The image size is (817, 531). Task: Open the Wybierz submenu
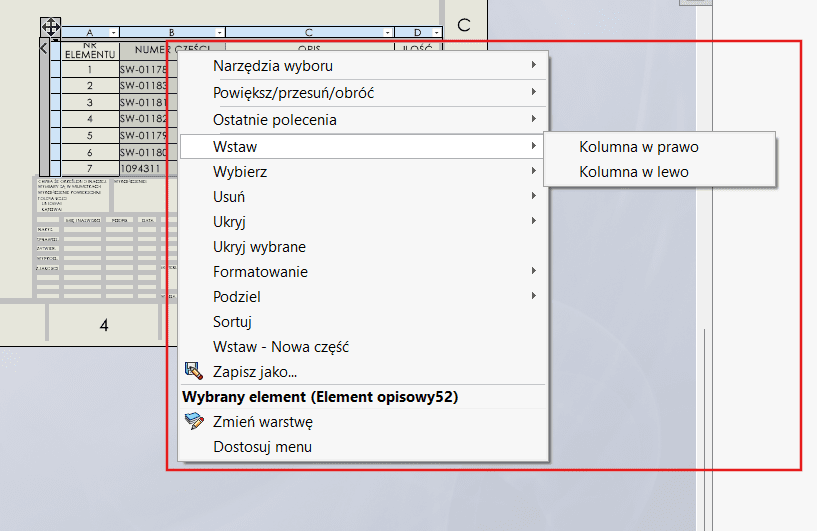(240, 172)
